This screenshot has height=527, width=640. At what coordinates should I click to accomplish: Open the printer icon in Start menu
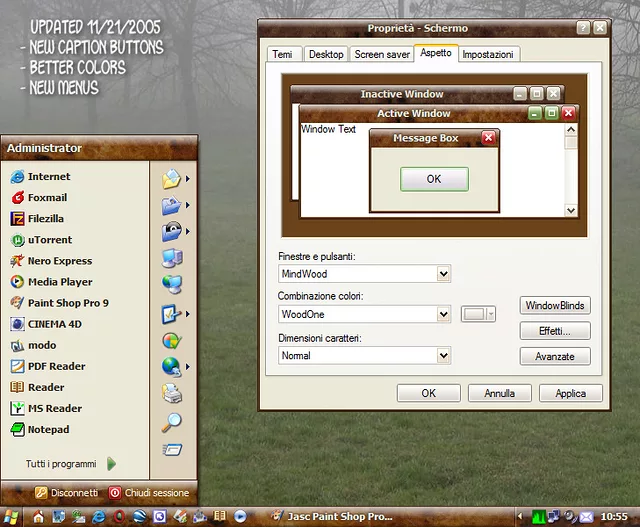pyautogui.click(x=171, y=393)
